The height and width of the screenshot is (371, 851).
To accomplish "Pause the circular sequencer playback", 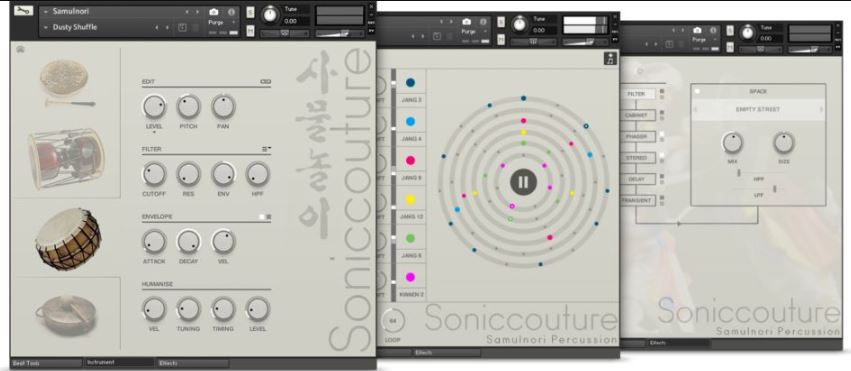I will point(523,182).
